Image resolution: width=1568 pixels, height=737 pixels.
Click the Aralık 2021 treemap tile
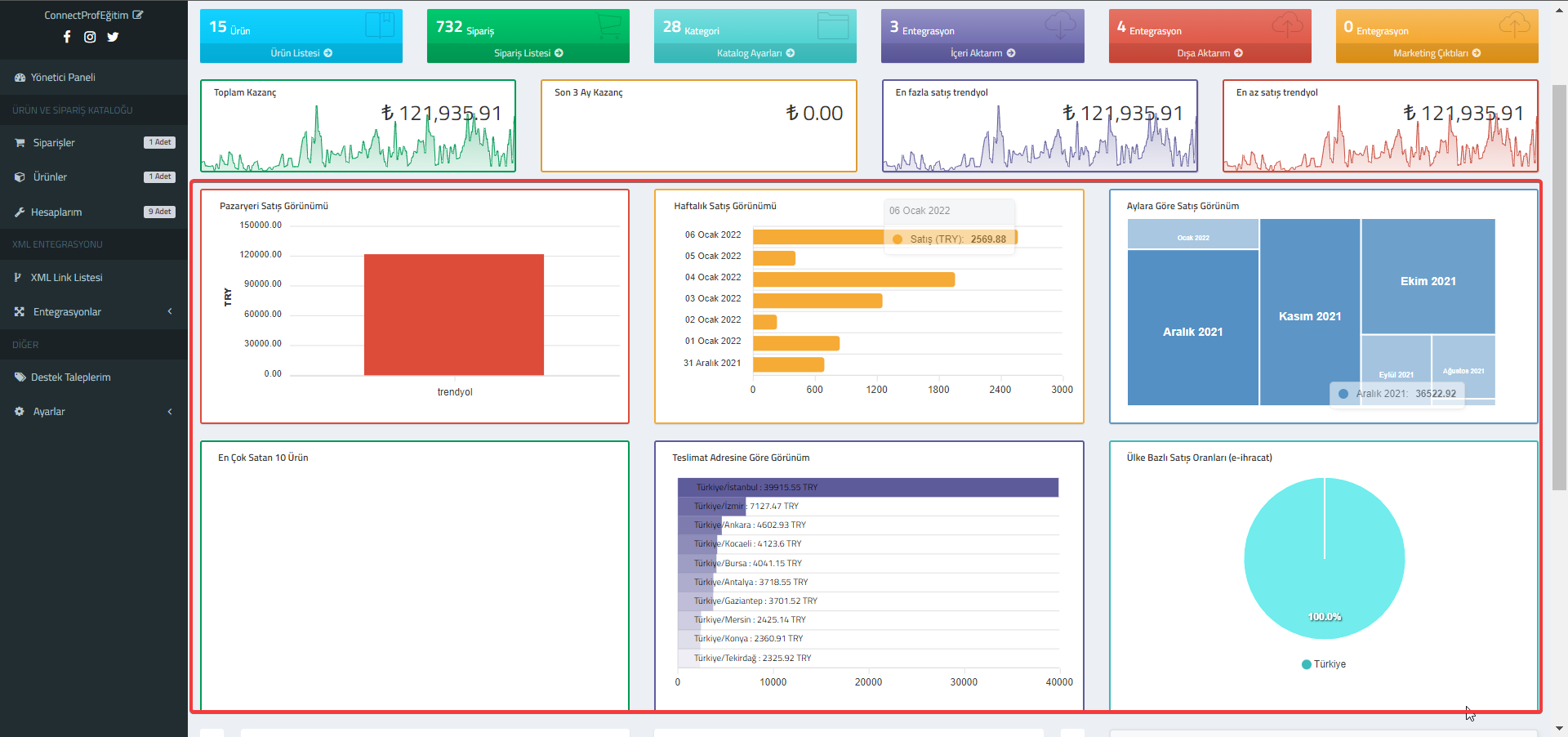pyautogui.click(x=1192, y=328)
